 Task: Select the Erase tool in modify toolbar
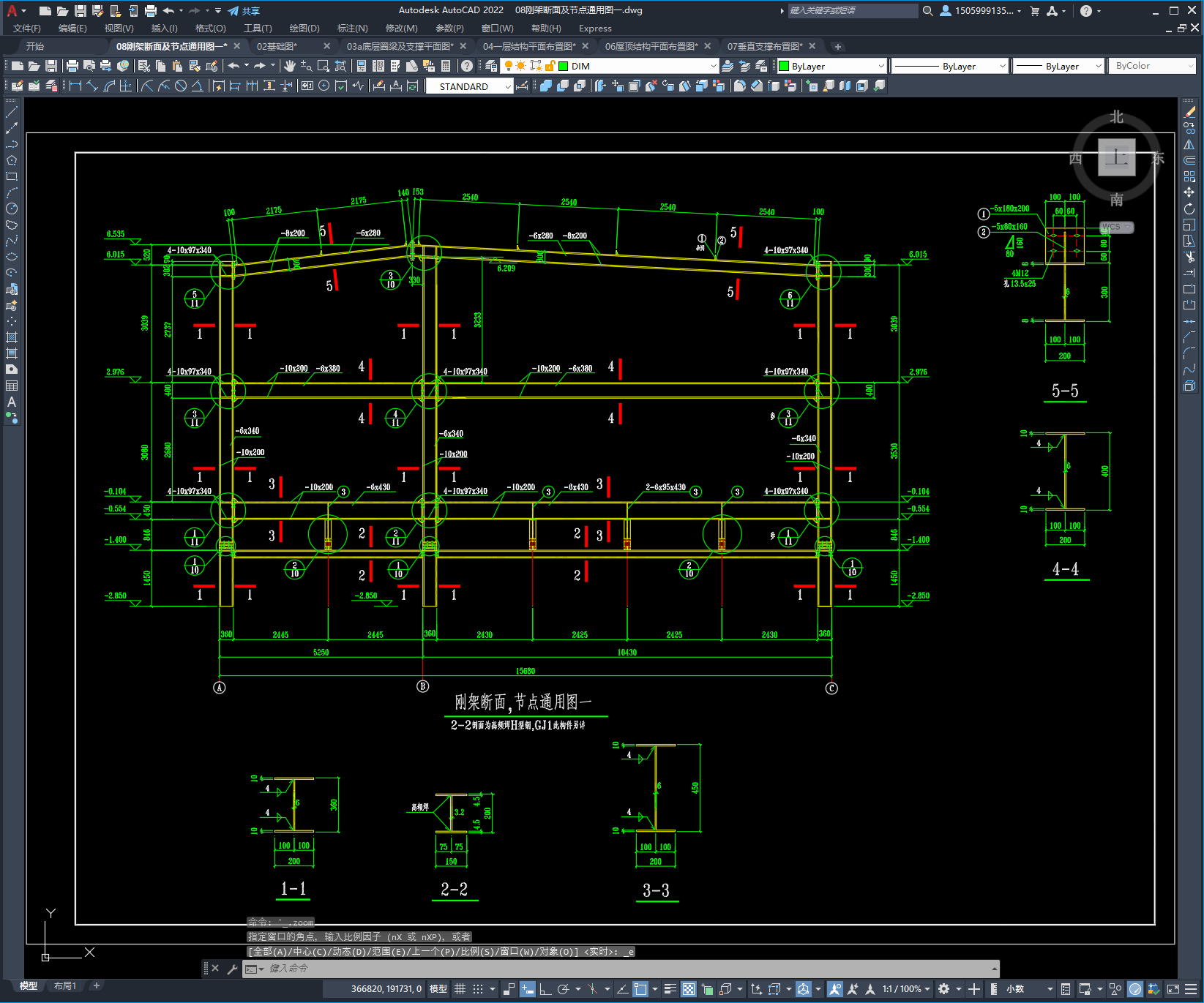(1189, 112)
